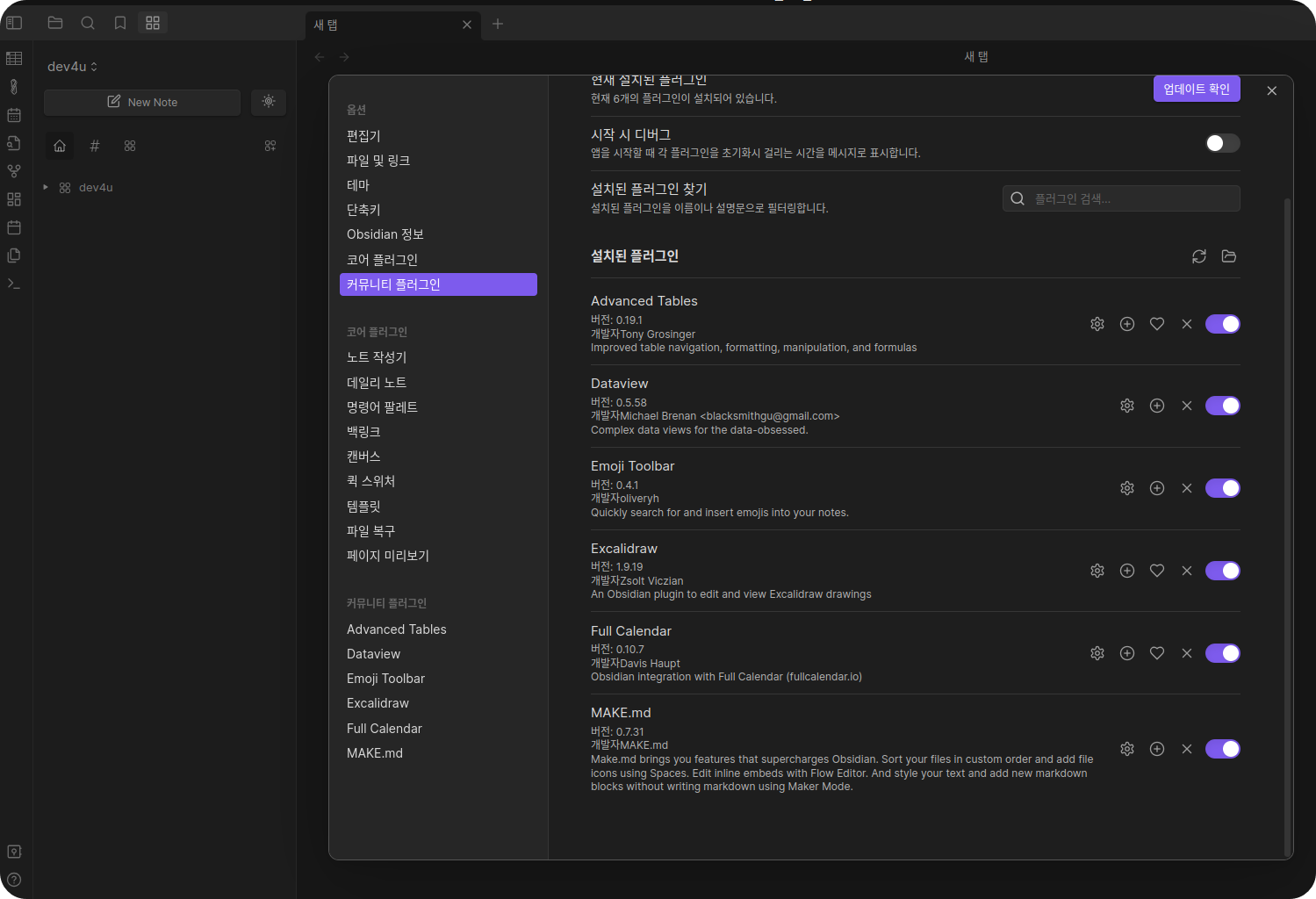1316x899 pixels.
Task: Click the 업데이트 확인 button
Action: (1197, 89)
